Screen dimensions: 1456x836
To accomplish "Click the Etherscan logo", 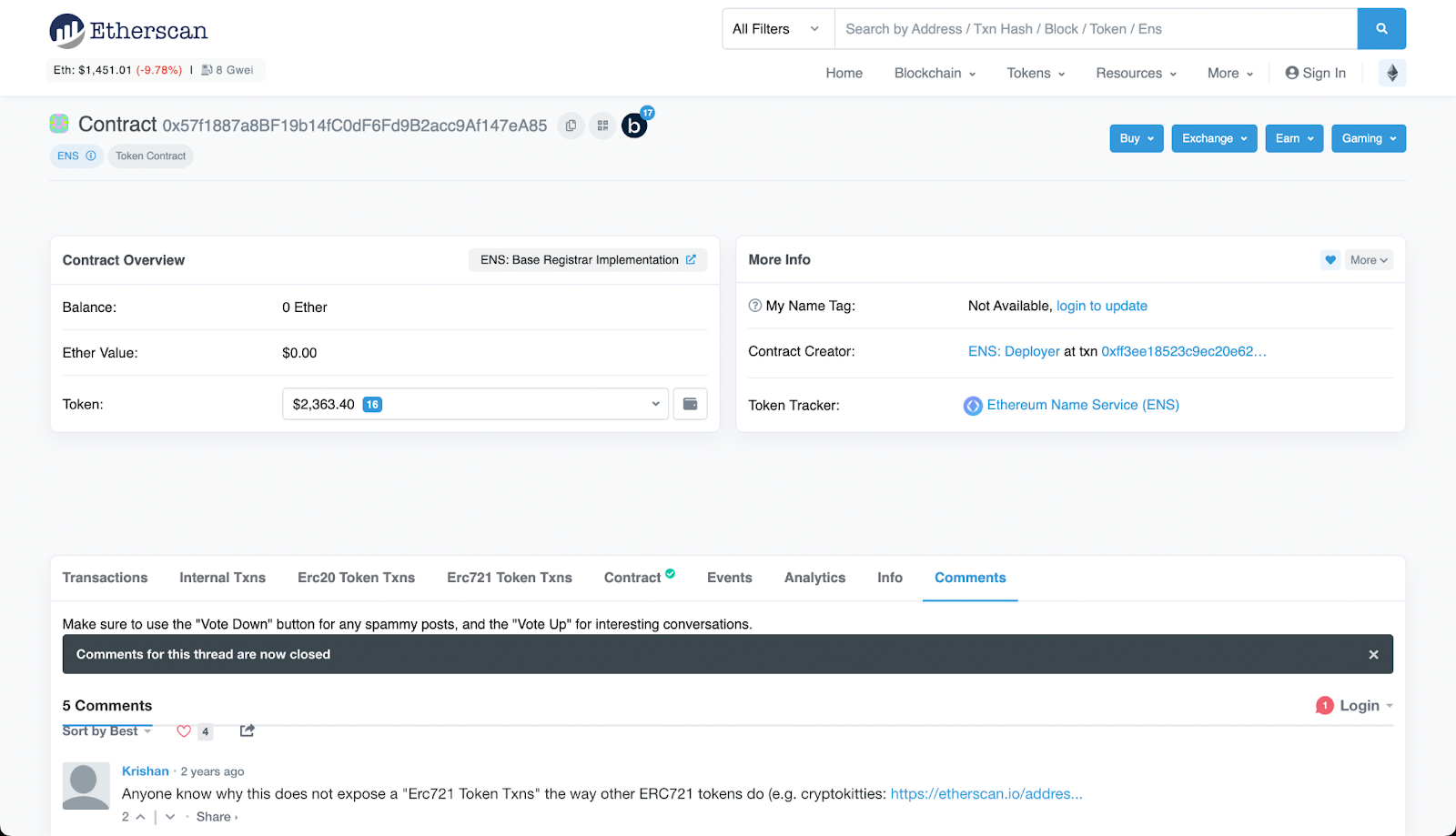I will point(128,31).
